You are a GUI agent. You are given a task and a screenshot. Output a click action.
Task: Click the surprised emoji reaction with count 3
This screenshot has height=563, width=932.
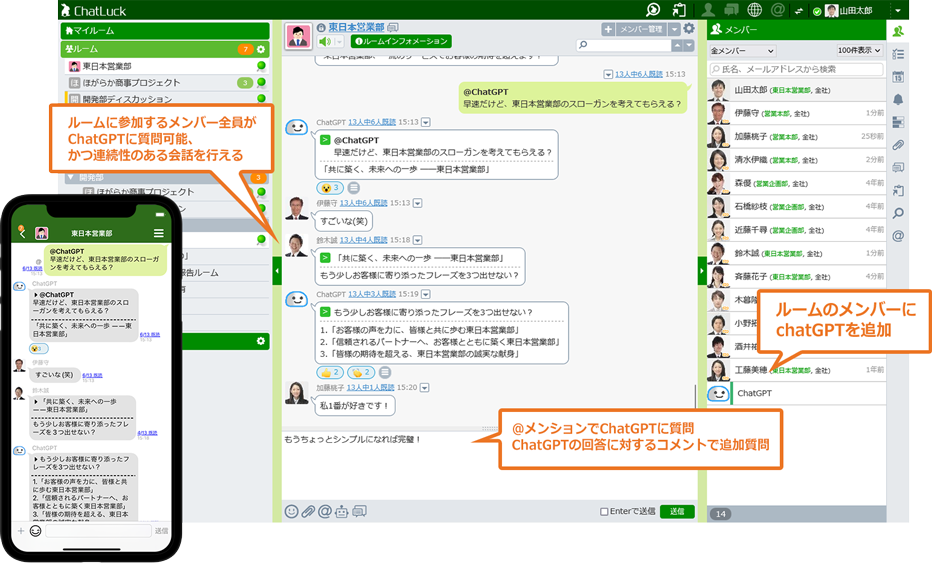[330, 188]
